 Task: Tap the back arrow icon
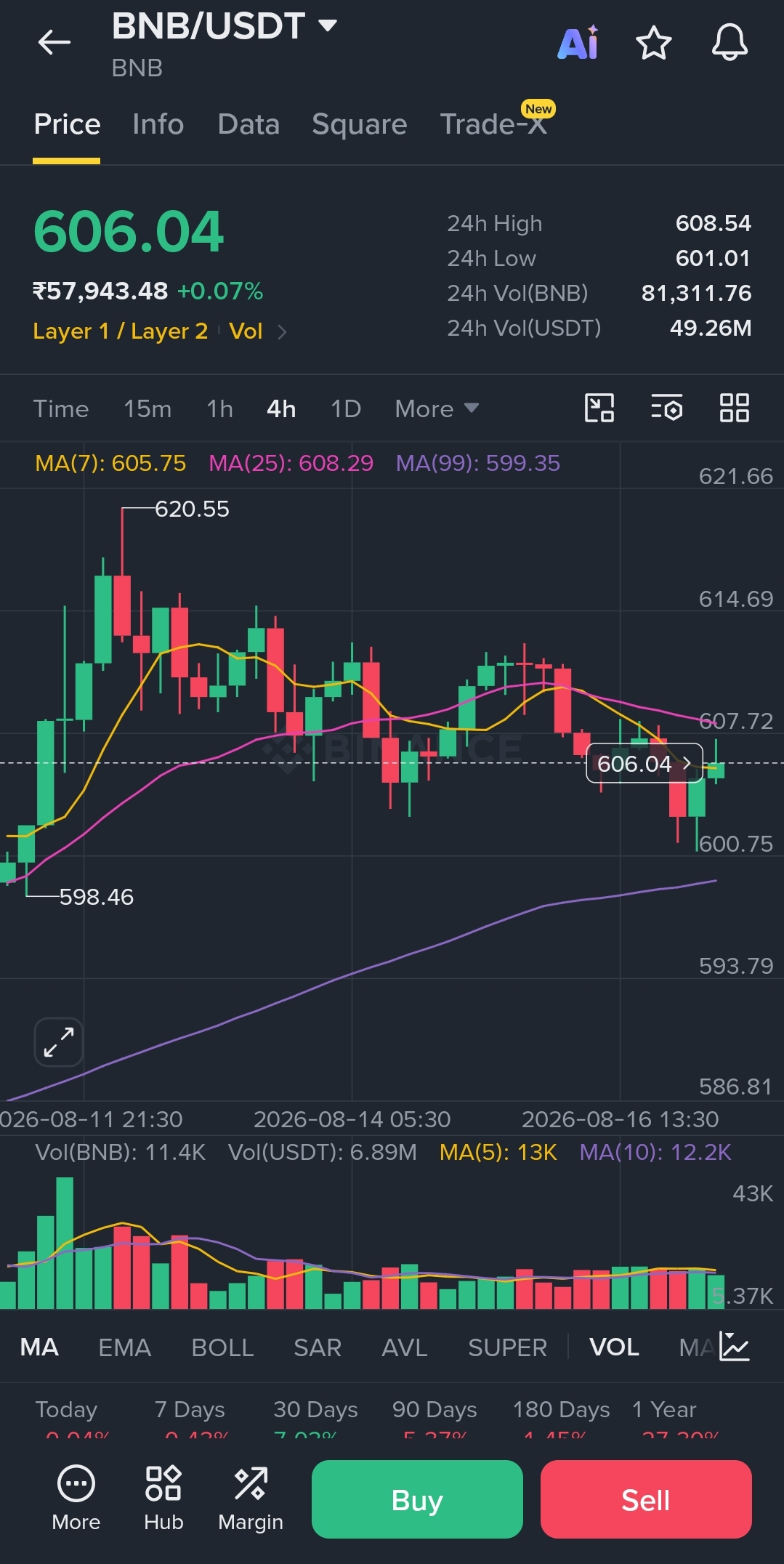coord(54,42)
